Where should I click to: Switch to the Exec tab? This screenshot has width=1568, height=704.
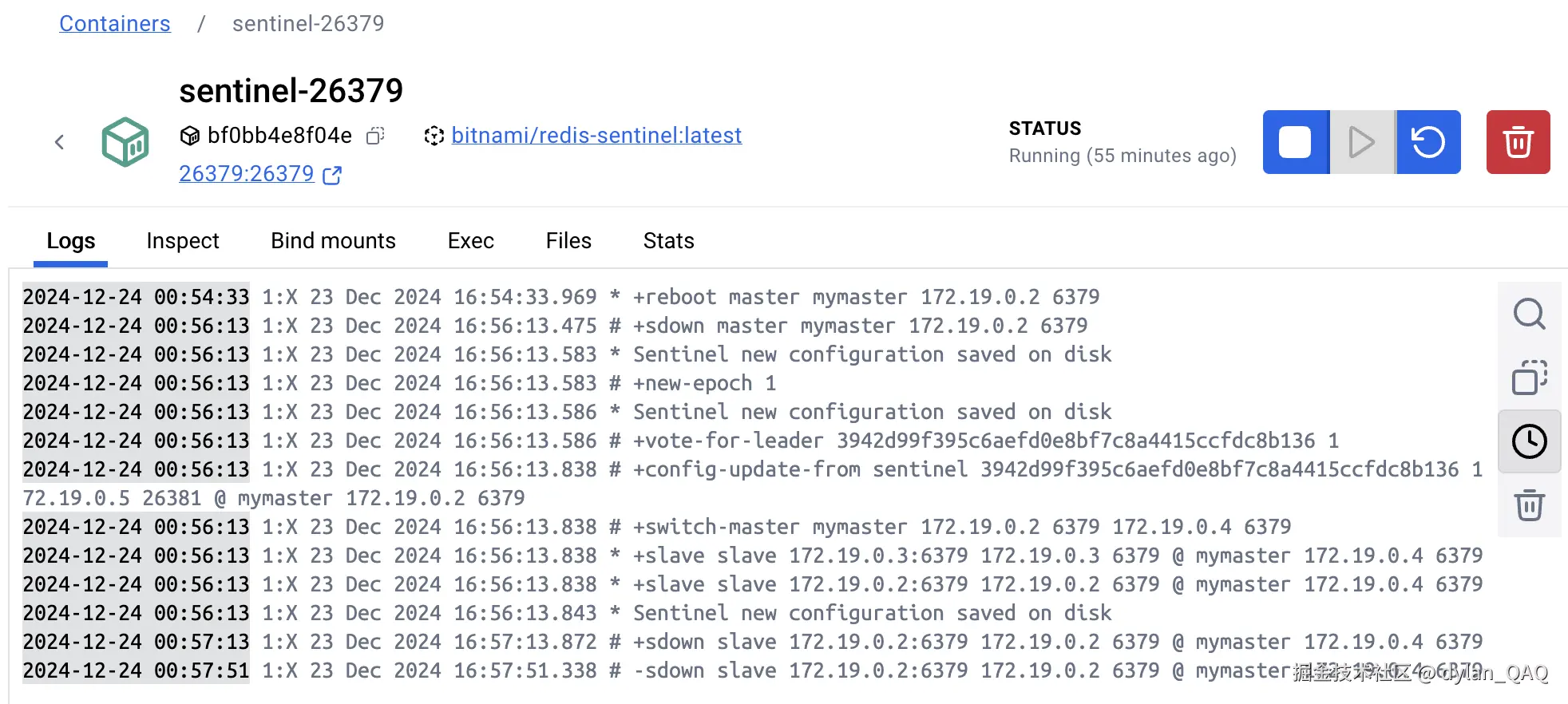(471, 241)
